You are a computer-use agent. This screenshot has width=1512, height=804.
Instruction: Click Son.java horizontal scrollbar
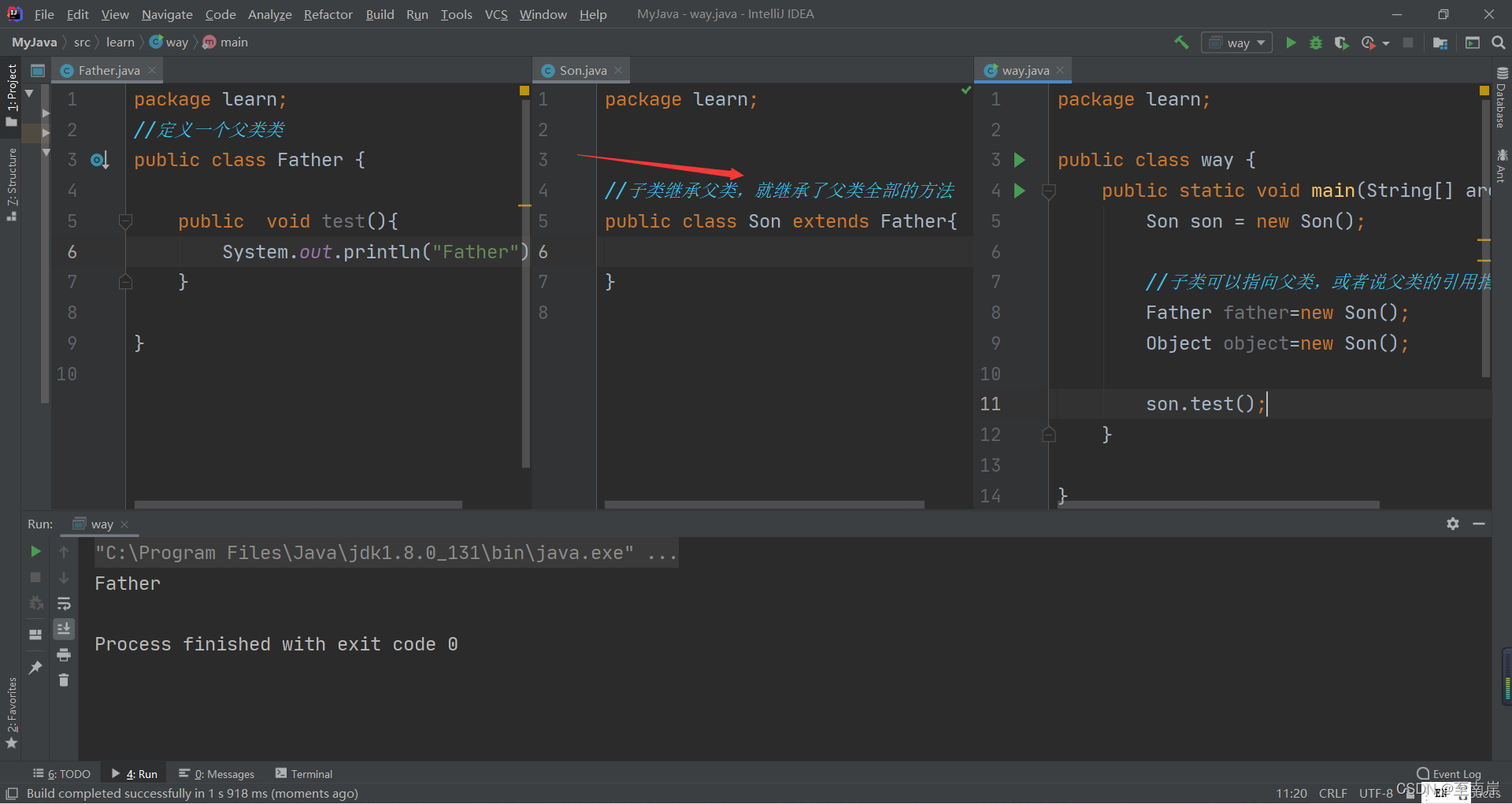[764, 505]
